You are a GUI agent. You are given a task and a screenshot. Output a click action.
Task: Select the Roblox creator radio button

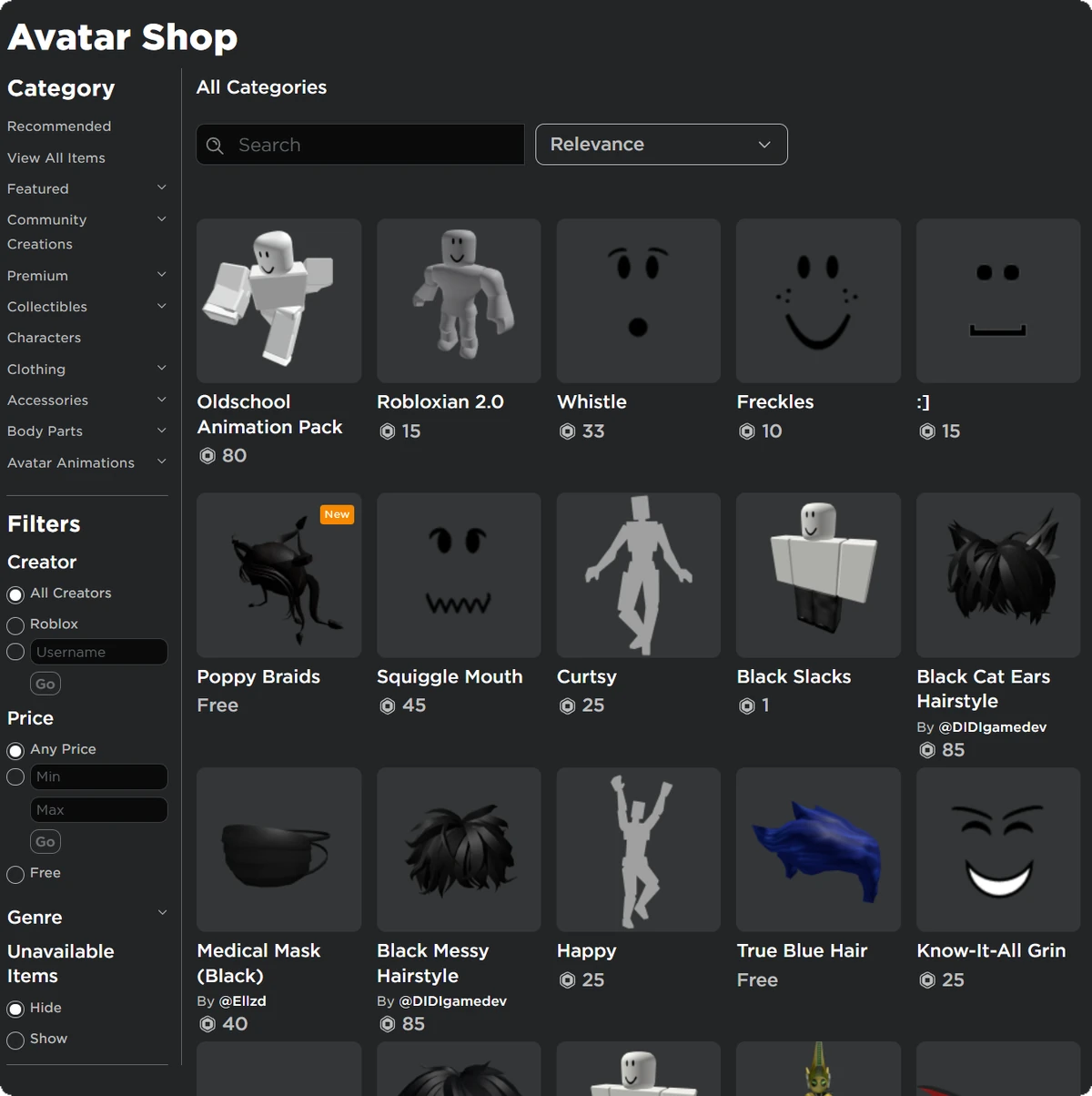tap(15, 625)
